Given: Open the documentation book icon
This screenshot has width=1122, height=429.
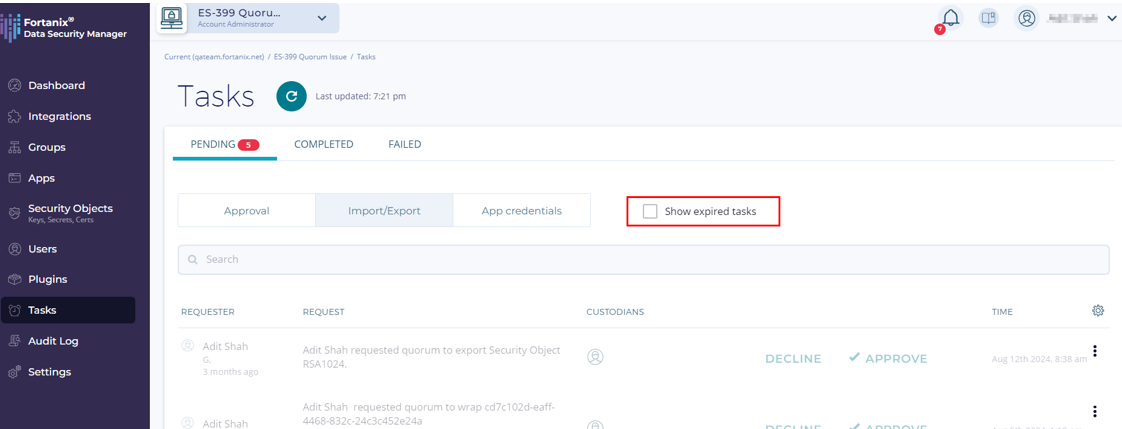Looking at the screenshot, I should point(988,18).
